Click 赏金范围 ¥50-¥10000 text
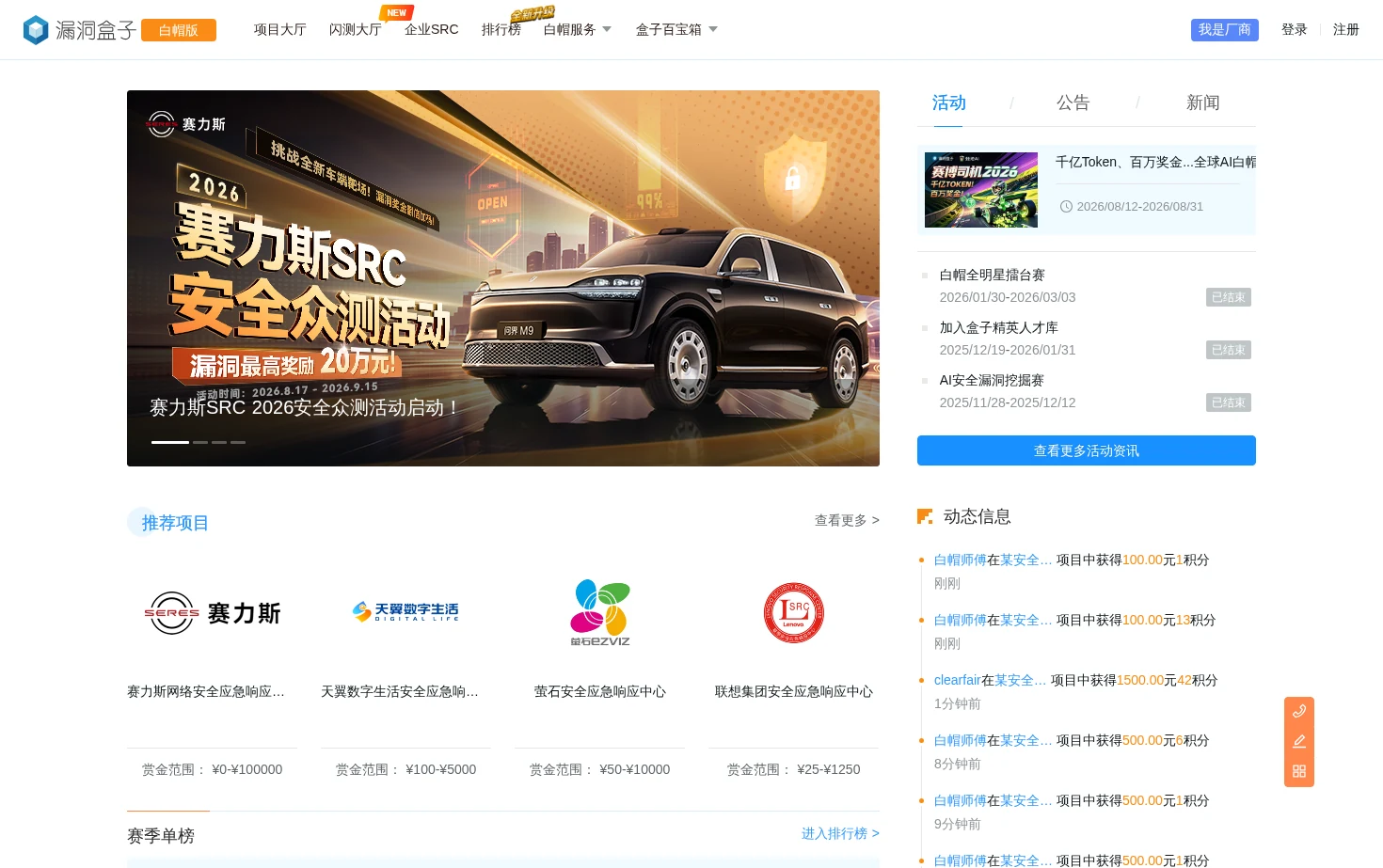1383x868 pixels. 600,769
